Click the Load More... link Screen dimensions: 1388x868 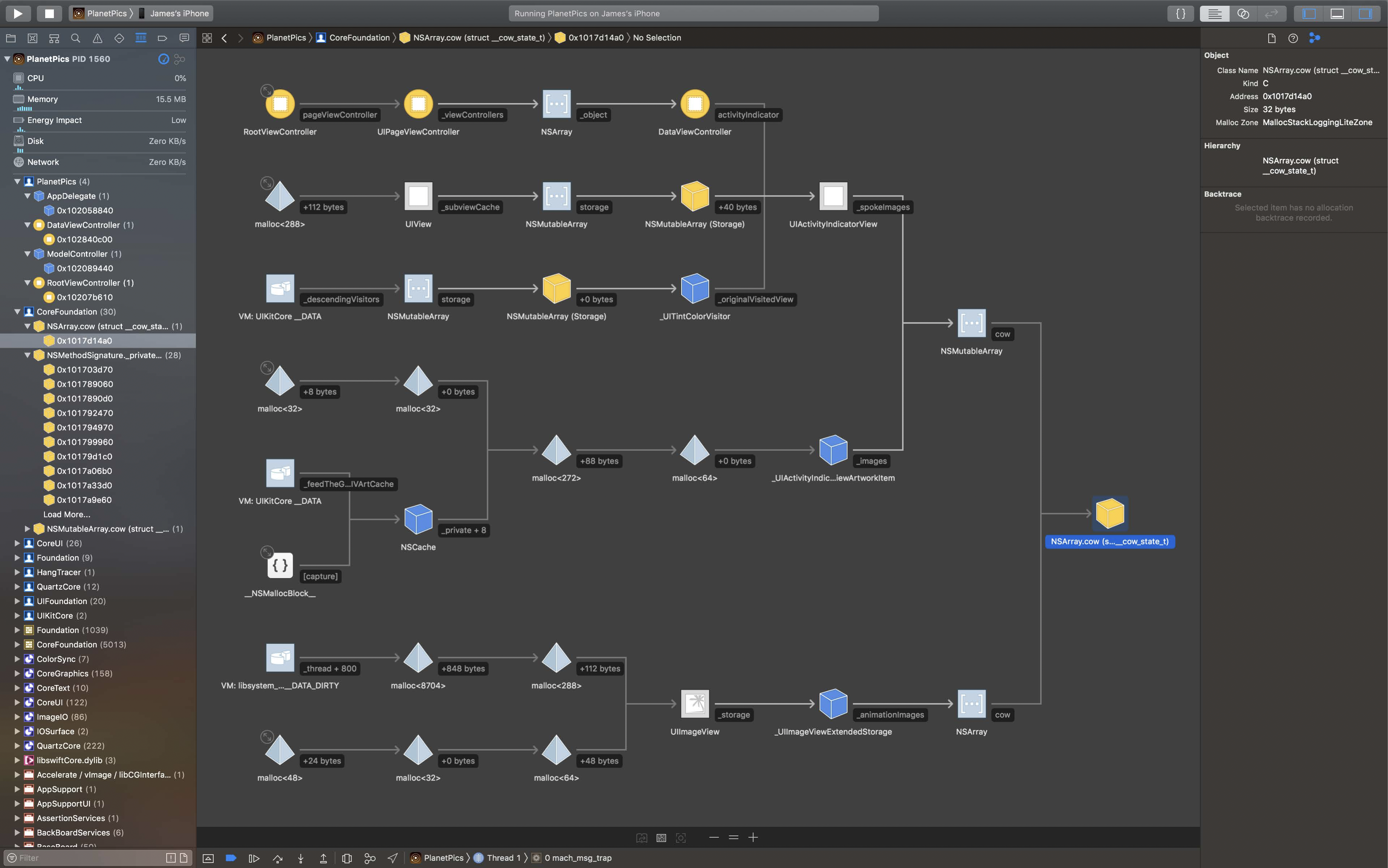tap(67, 514)
